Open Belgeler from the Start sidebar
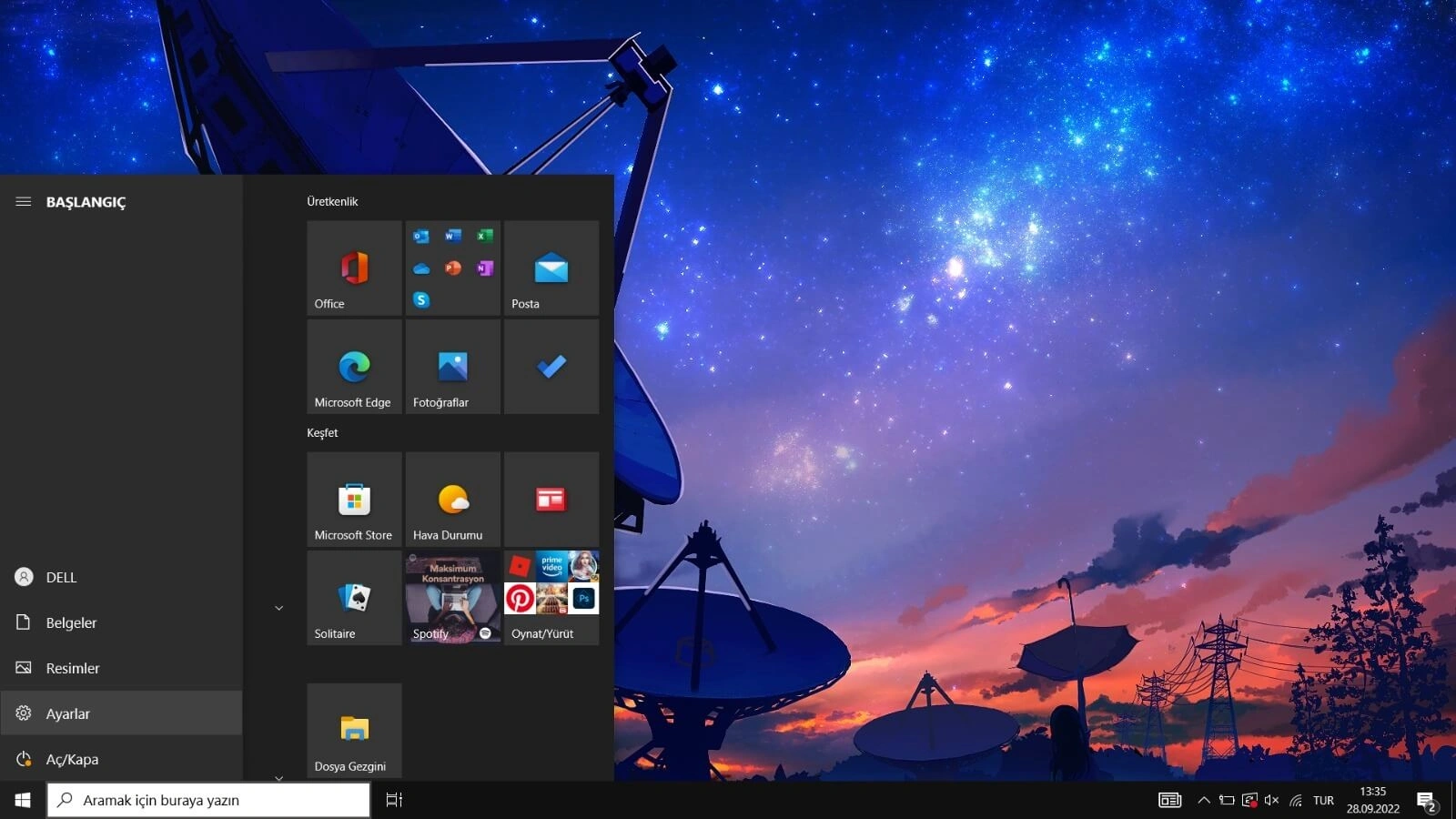1456x819 pixels. coord(121,622)
